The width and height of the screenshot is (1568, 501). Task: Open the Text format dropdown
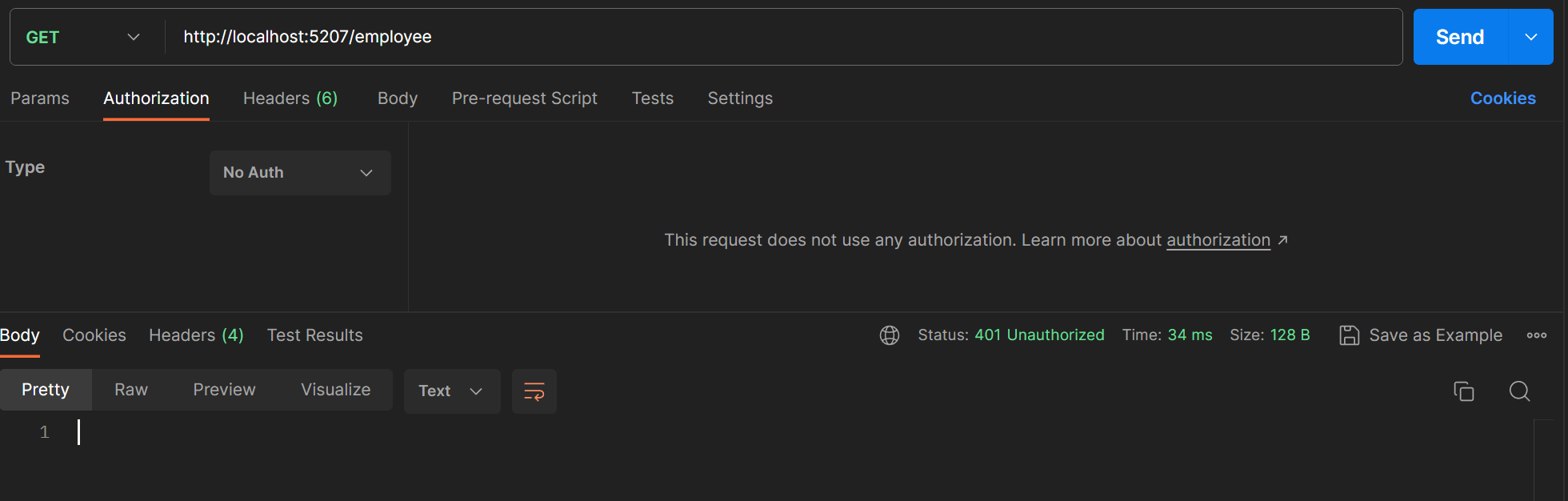point(452,391)
